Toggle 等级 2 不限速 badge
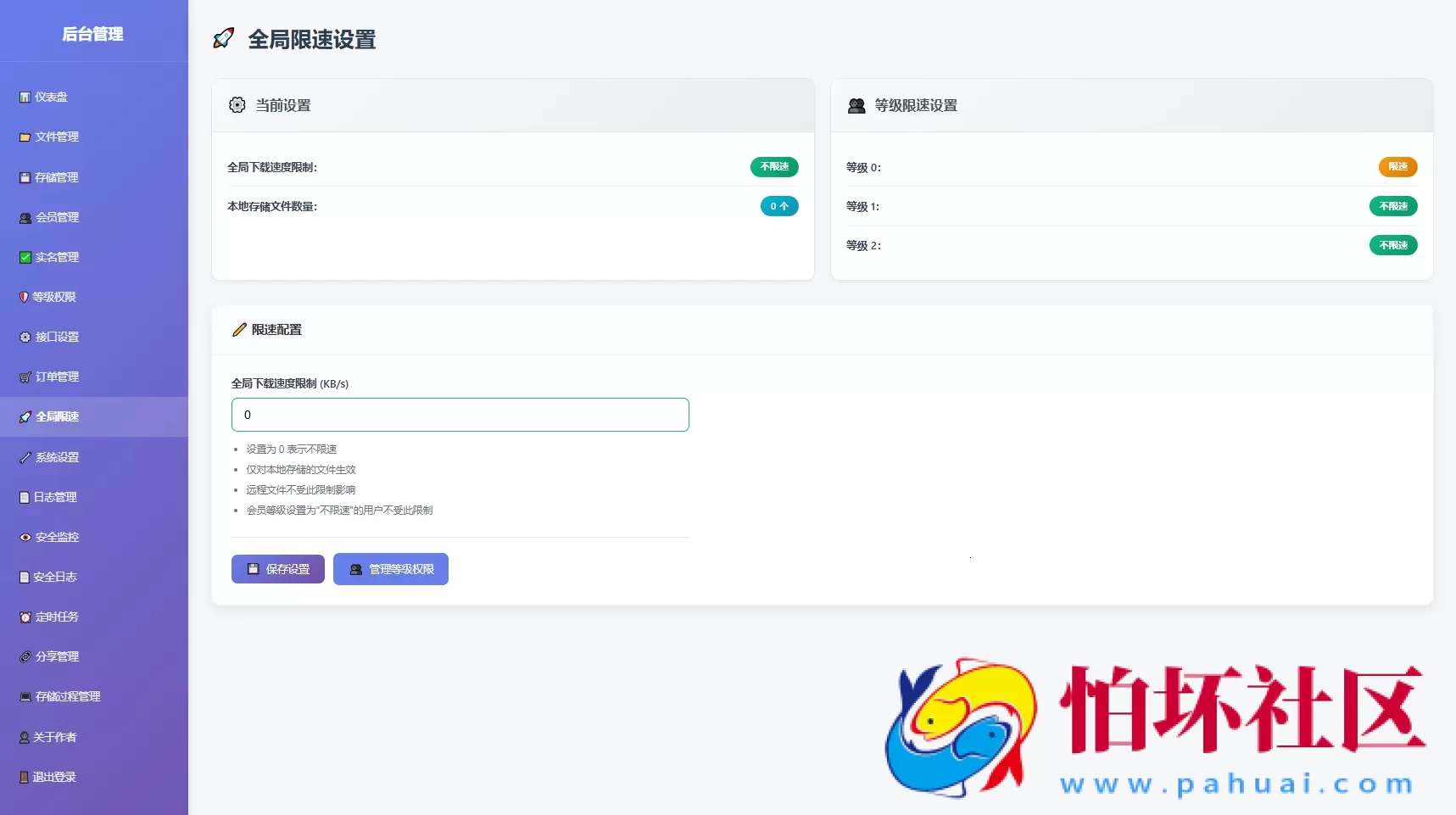This screenshot has width=1456, height=815. [x=1392, y=245]
